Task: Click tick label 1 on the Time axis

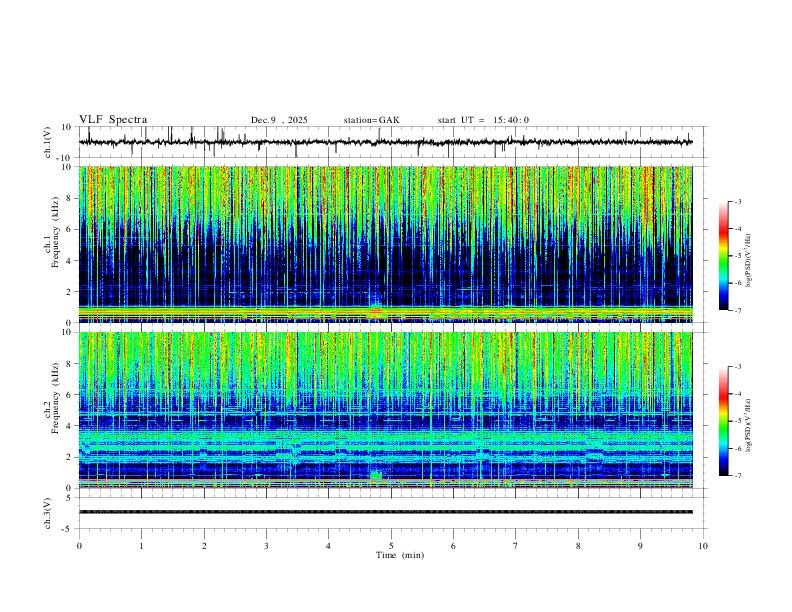Action: tap(141, 546)
